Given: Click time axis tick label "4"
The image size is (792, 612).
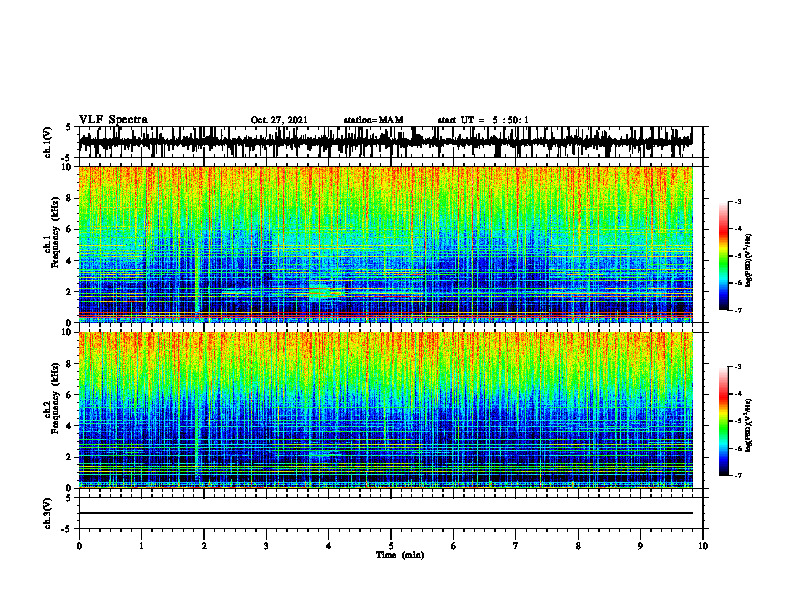Looking at the screenshot, I should pyautogui.click(x=328, y=546).
